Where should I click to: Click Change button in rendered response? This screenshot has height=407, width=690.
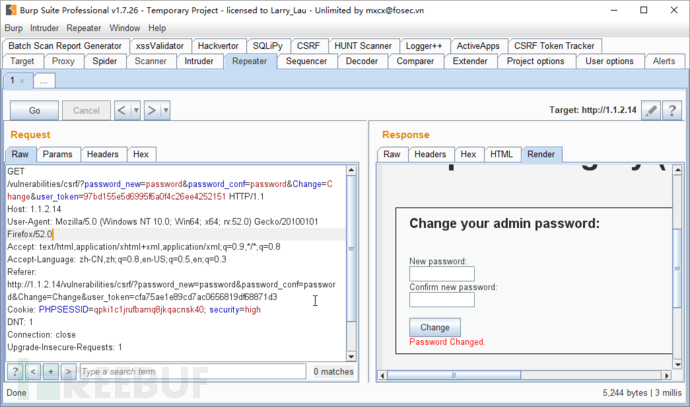point(435,327)
